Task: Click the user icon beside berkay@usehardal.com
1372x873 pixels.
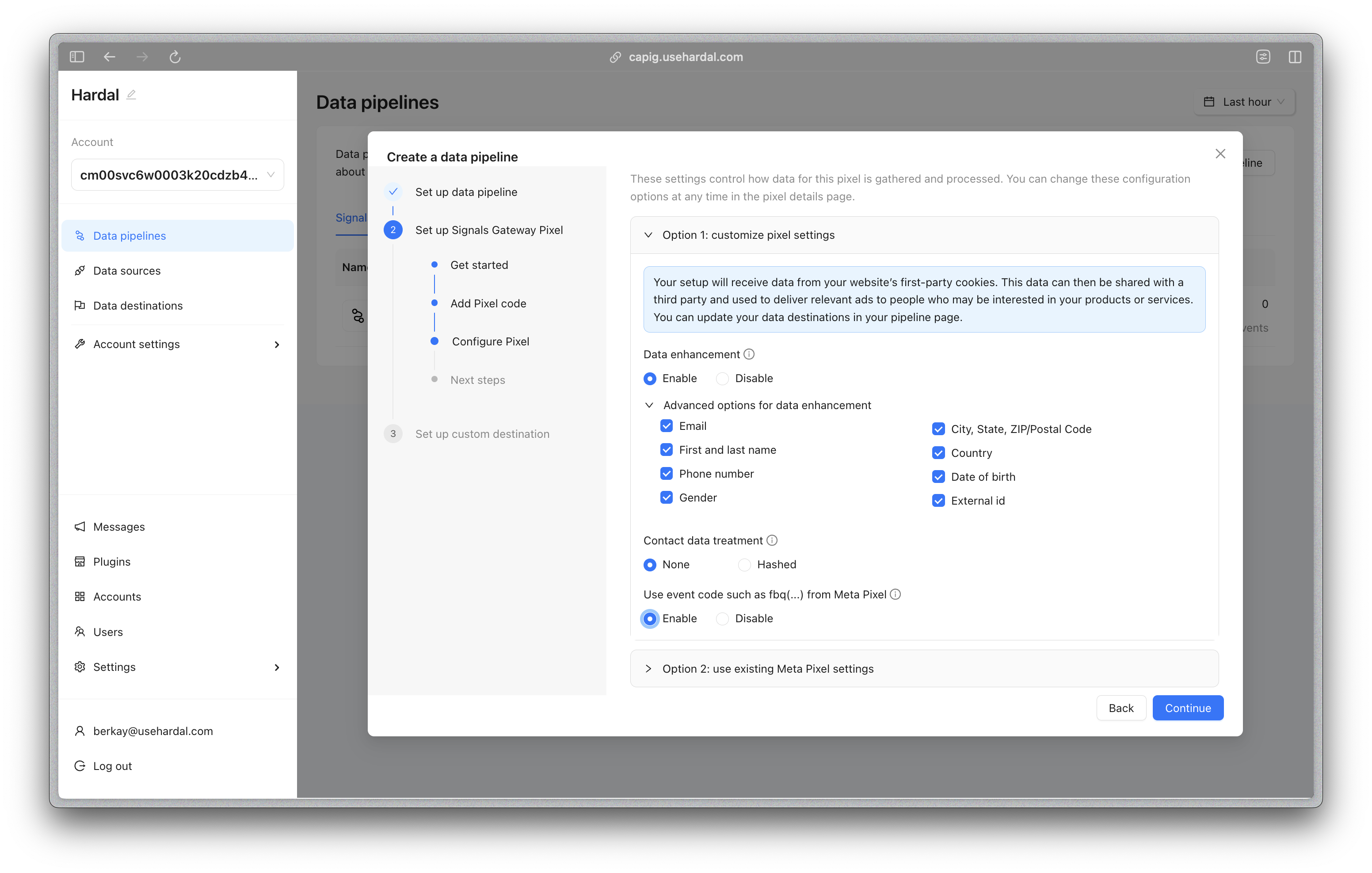Action: [x=80, y=731]
